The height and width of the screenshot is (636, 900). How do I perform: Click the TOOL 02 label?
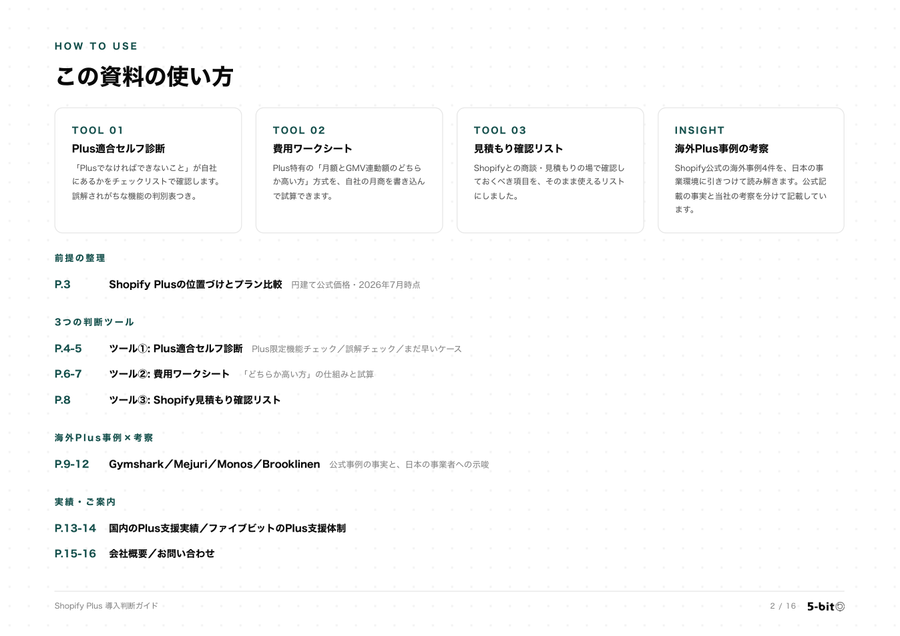(x=299, y=130)
